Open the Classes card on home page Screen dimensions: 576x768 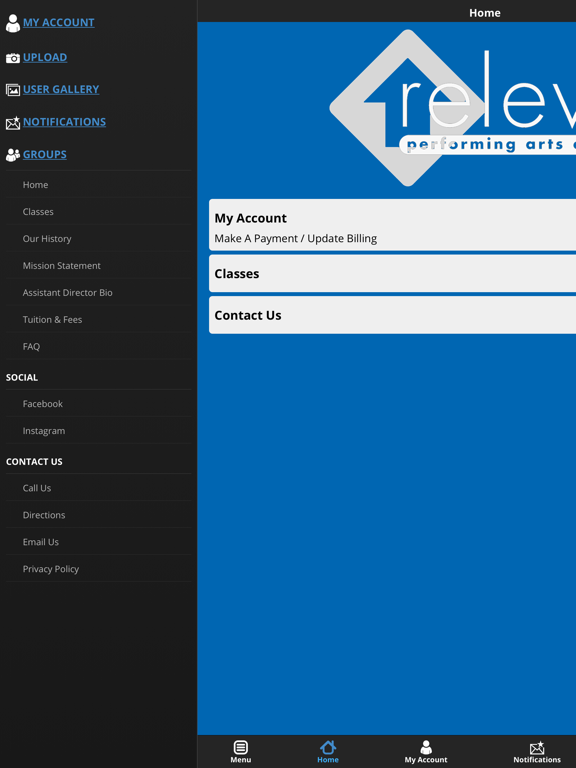click(x=392, y=273)
